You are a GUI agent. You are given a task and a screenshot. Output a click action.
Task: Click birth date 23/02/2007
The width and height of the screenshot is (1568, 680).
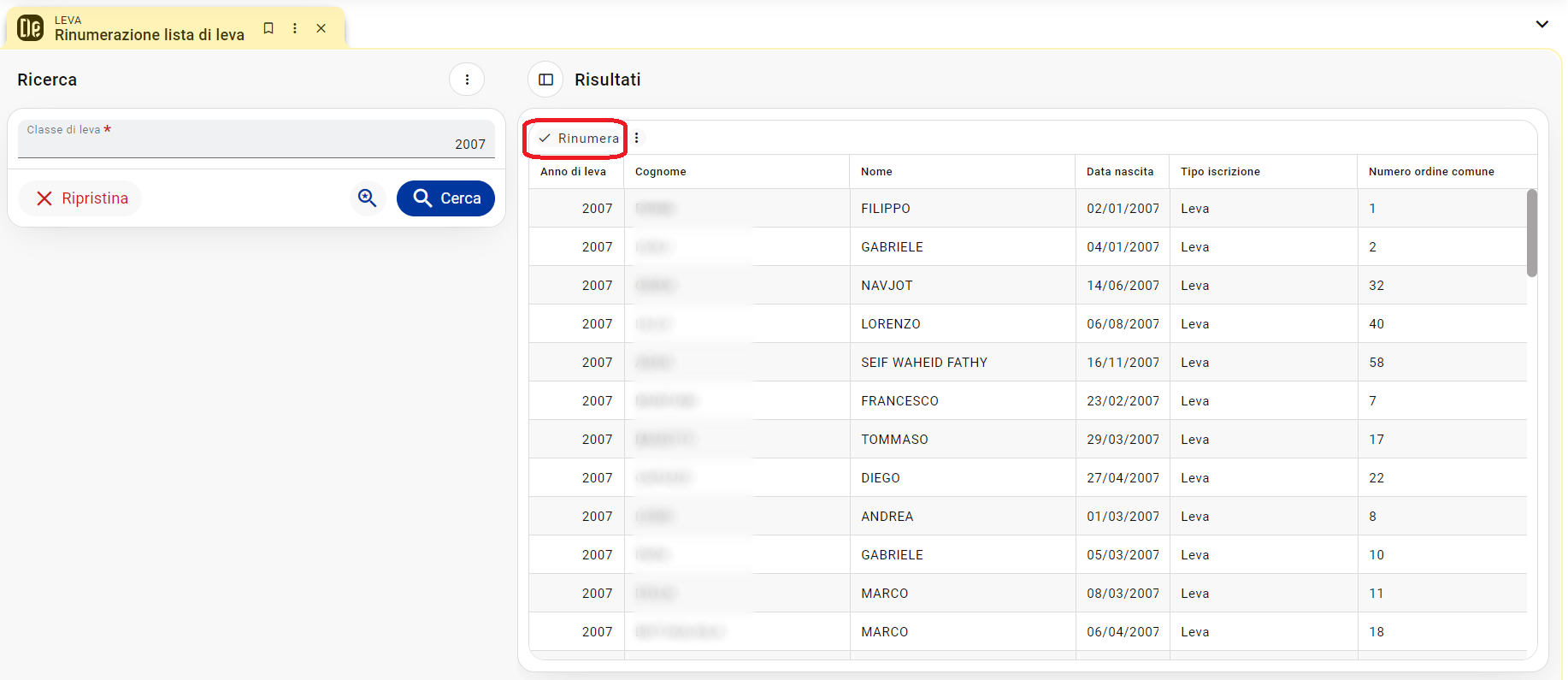coord(1123,401)
